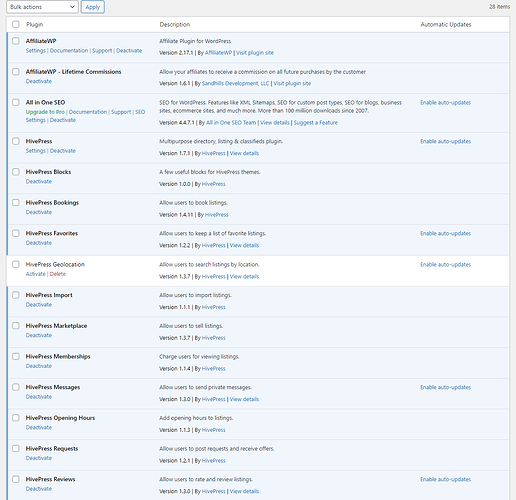Check the AffiliateWP - Lifetime Commissions checkbox
The width and height of the screenshot is (516, 500).
16,72
